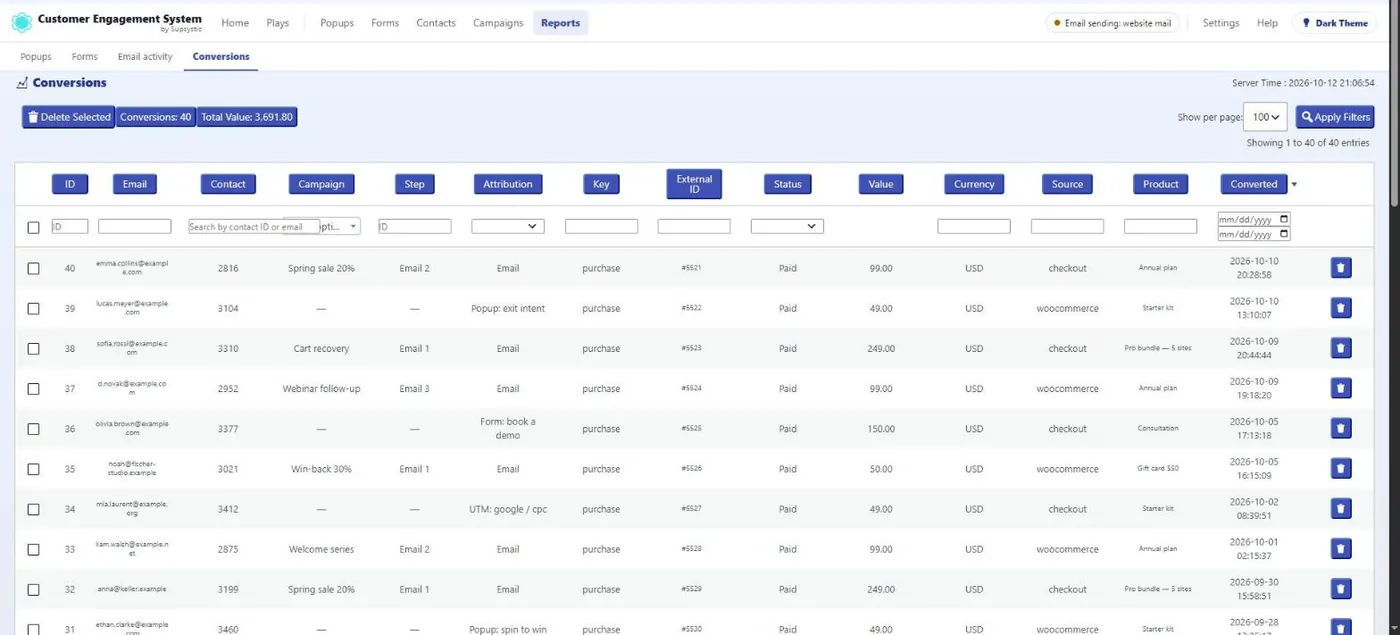
Task: Switch to Dark Theme
Action: tap(1334, 23)
